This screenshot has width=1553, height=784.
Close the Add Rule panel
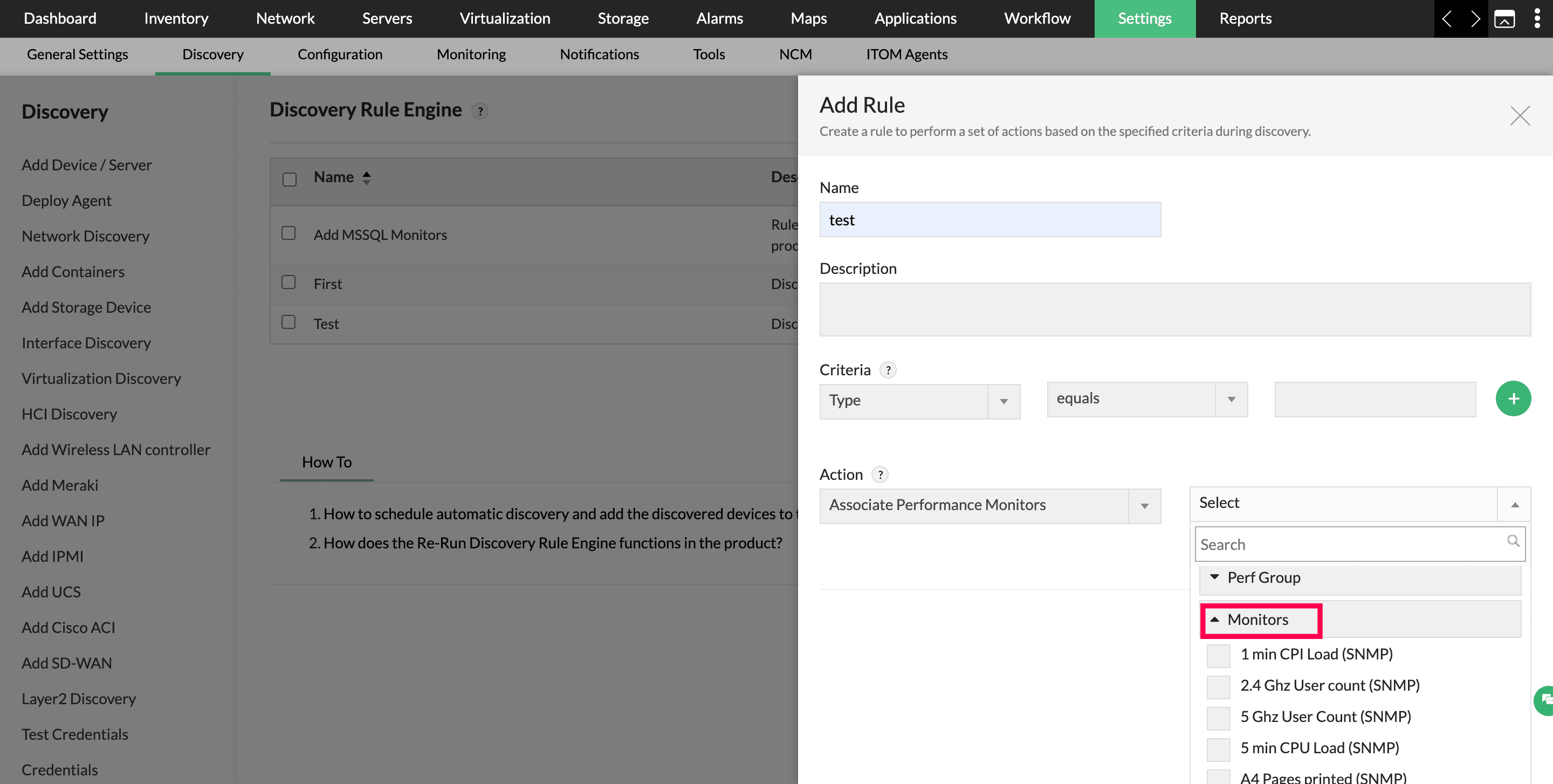click(x=1520, y=116)
